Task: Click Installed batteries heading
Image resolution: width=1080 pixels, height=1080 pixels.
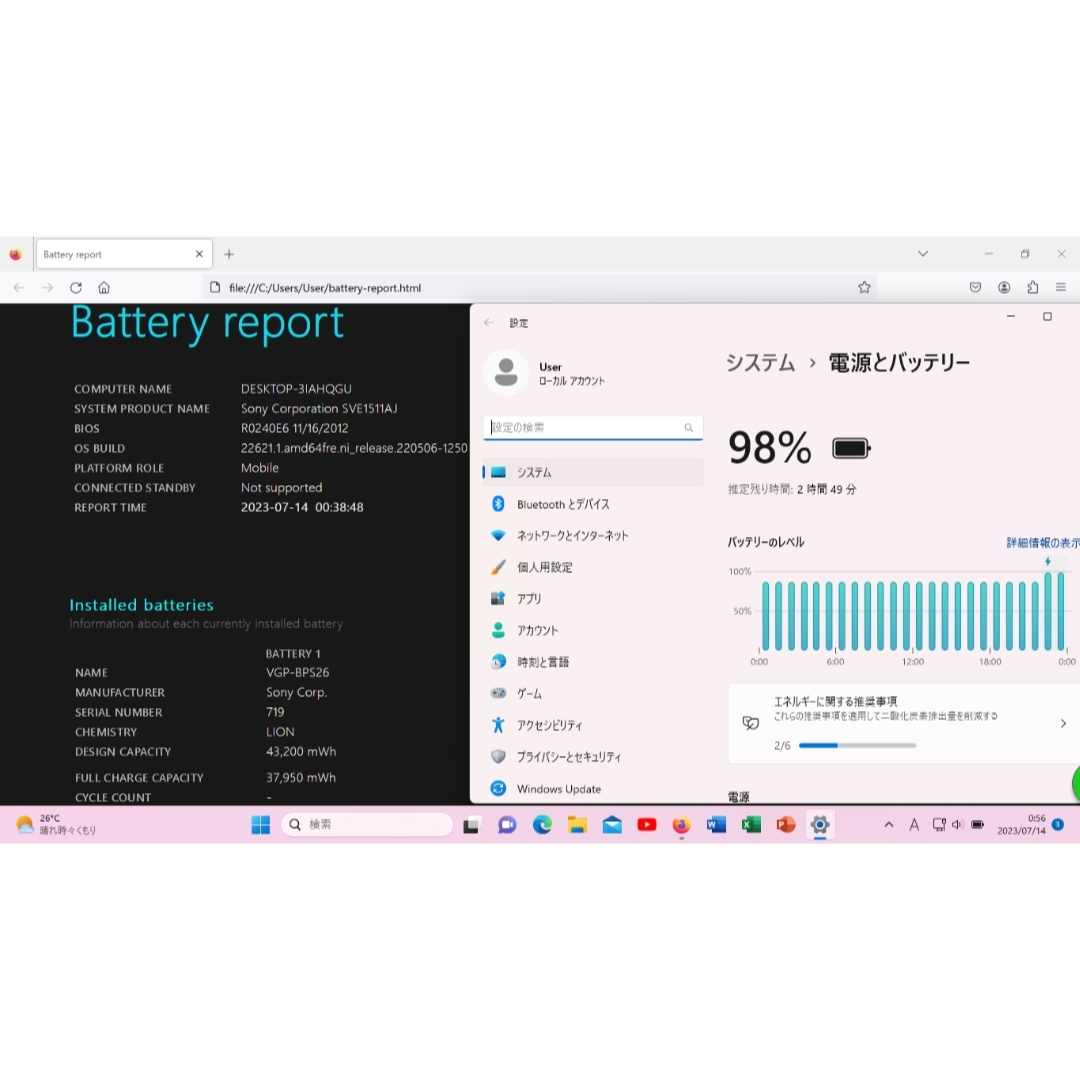Action: pyautogui.click(x=141, y=605)
